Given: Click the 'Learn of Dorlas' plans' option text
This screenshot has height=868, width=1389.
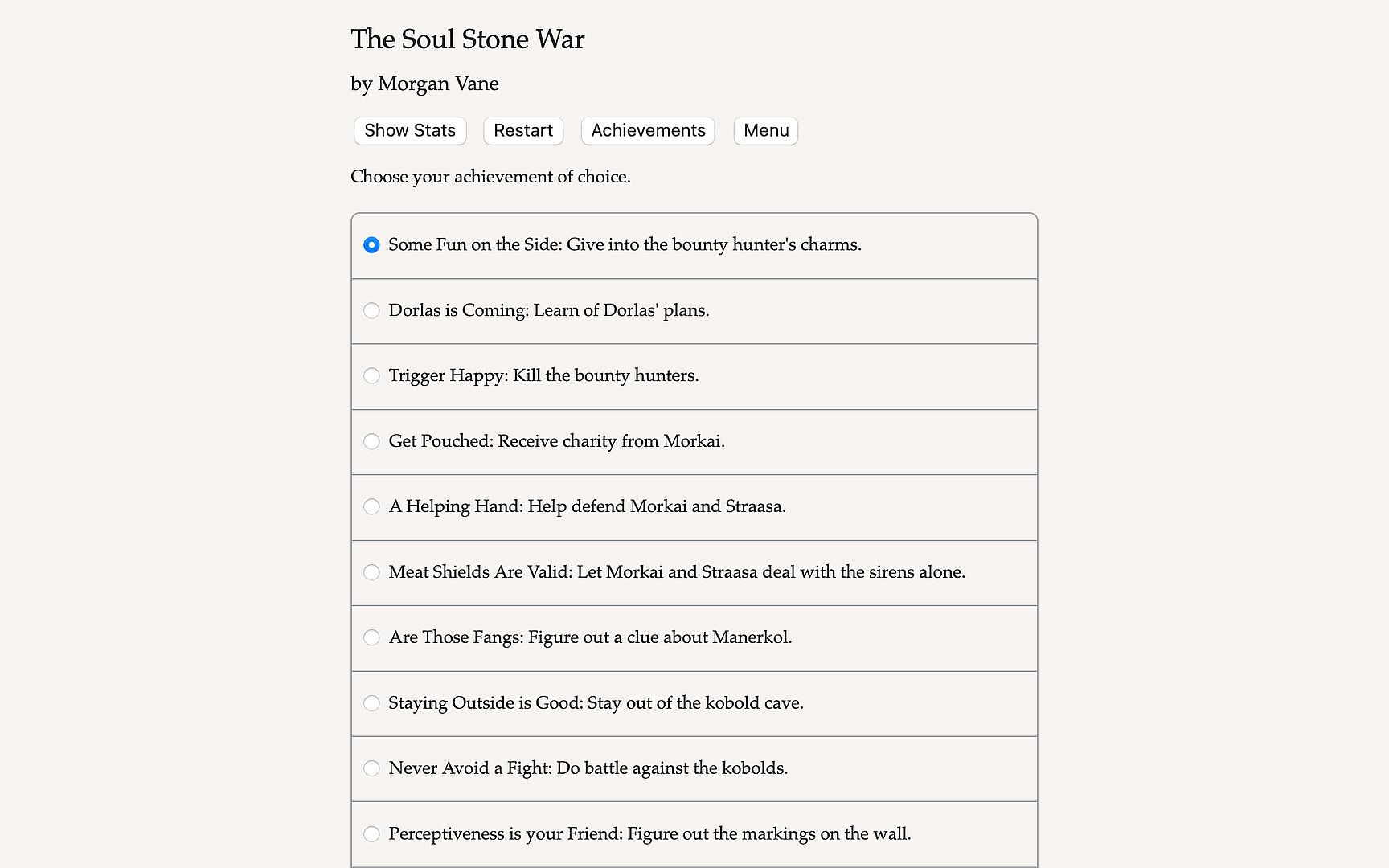Looking at the screenshot, I should [x=621, y=310].
